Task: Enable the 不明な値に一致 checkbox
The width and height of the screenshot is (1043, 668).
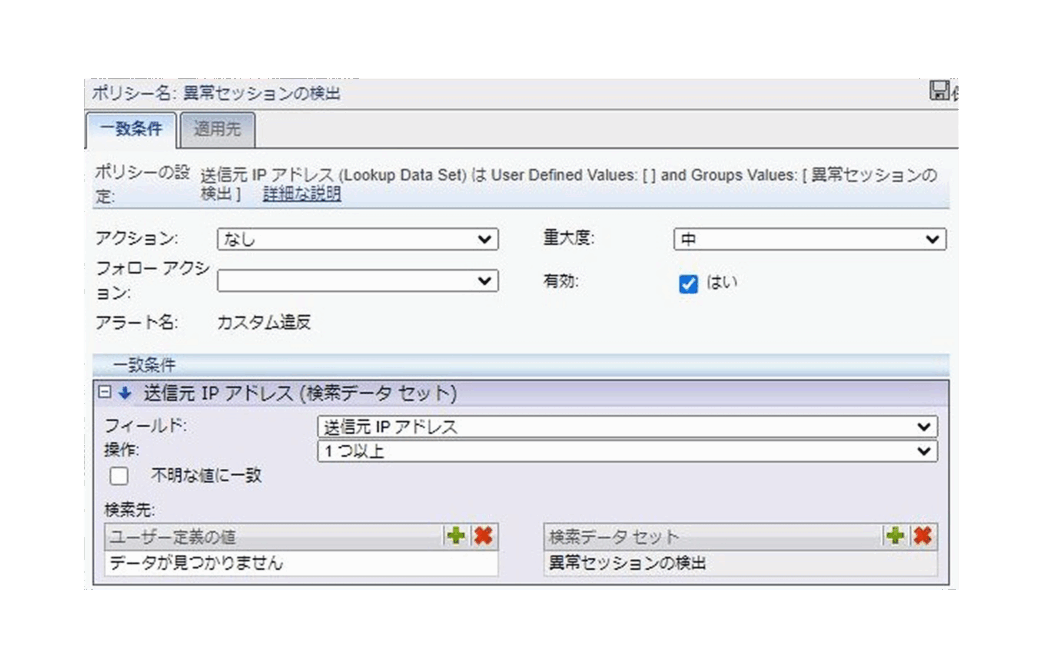Action: click(119, 476)
